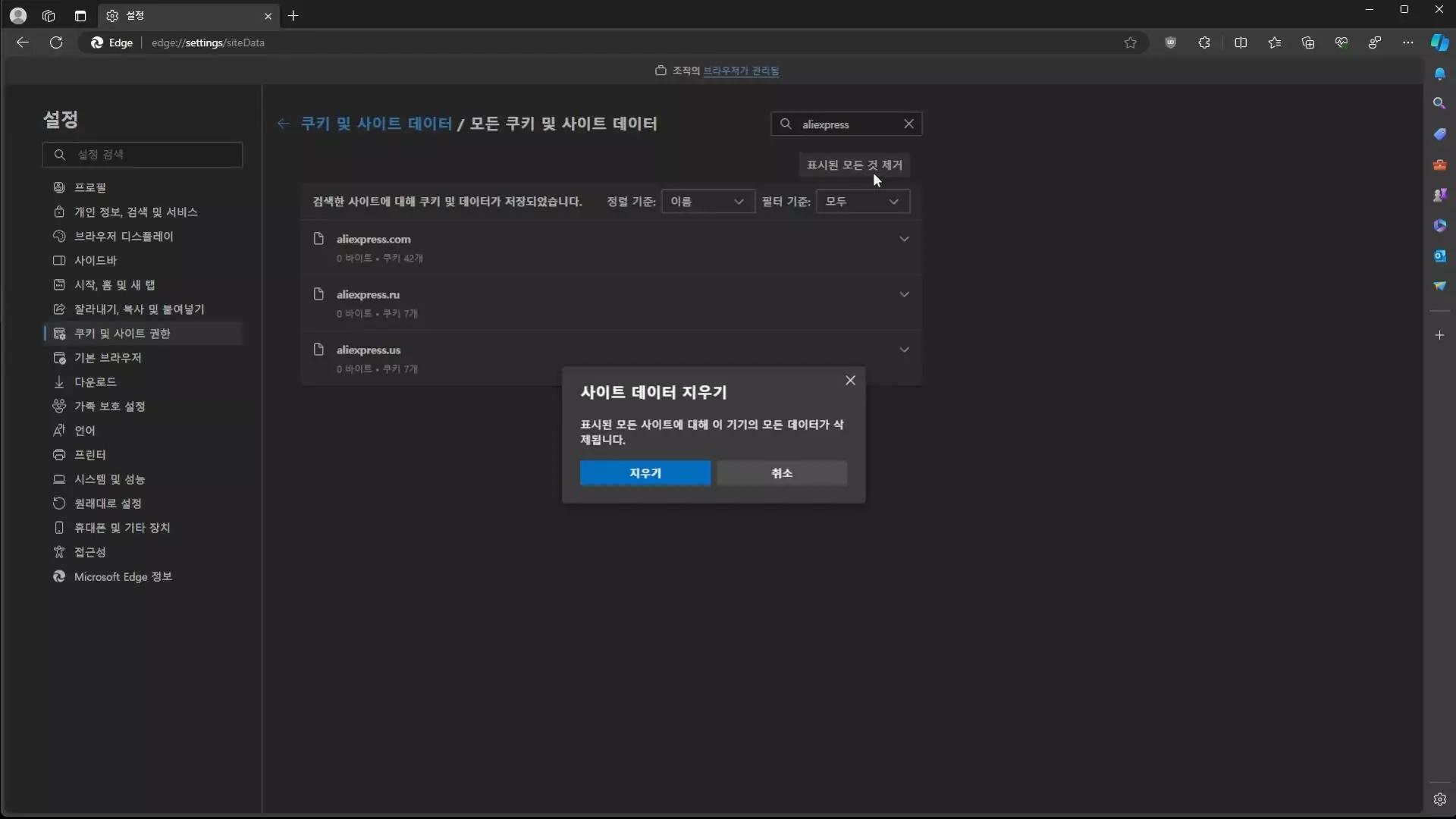
Task: Open the Extensions puzzle icon
Action: (1205, 42)
